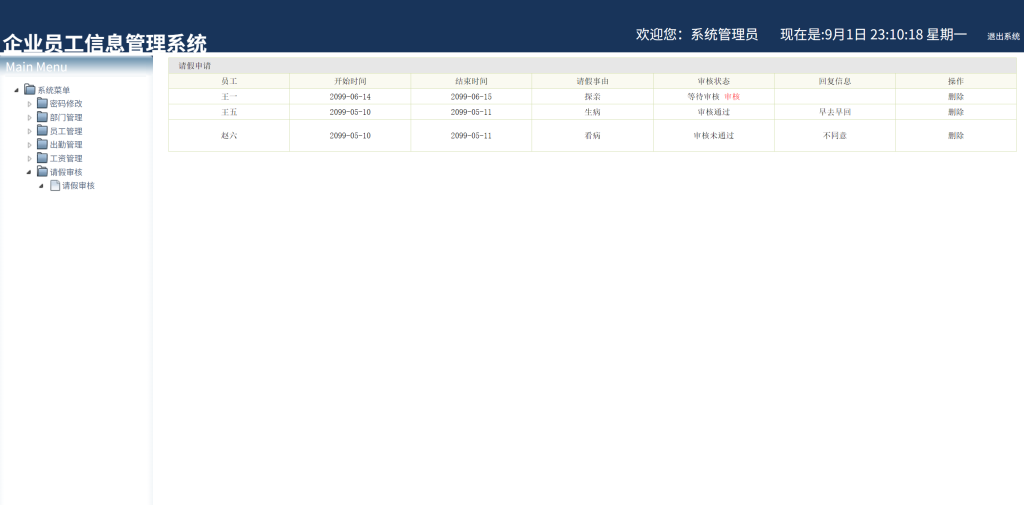Click employee name 王五
This screenshot has height=505, width=1024.
point(229,112)
